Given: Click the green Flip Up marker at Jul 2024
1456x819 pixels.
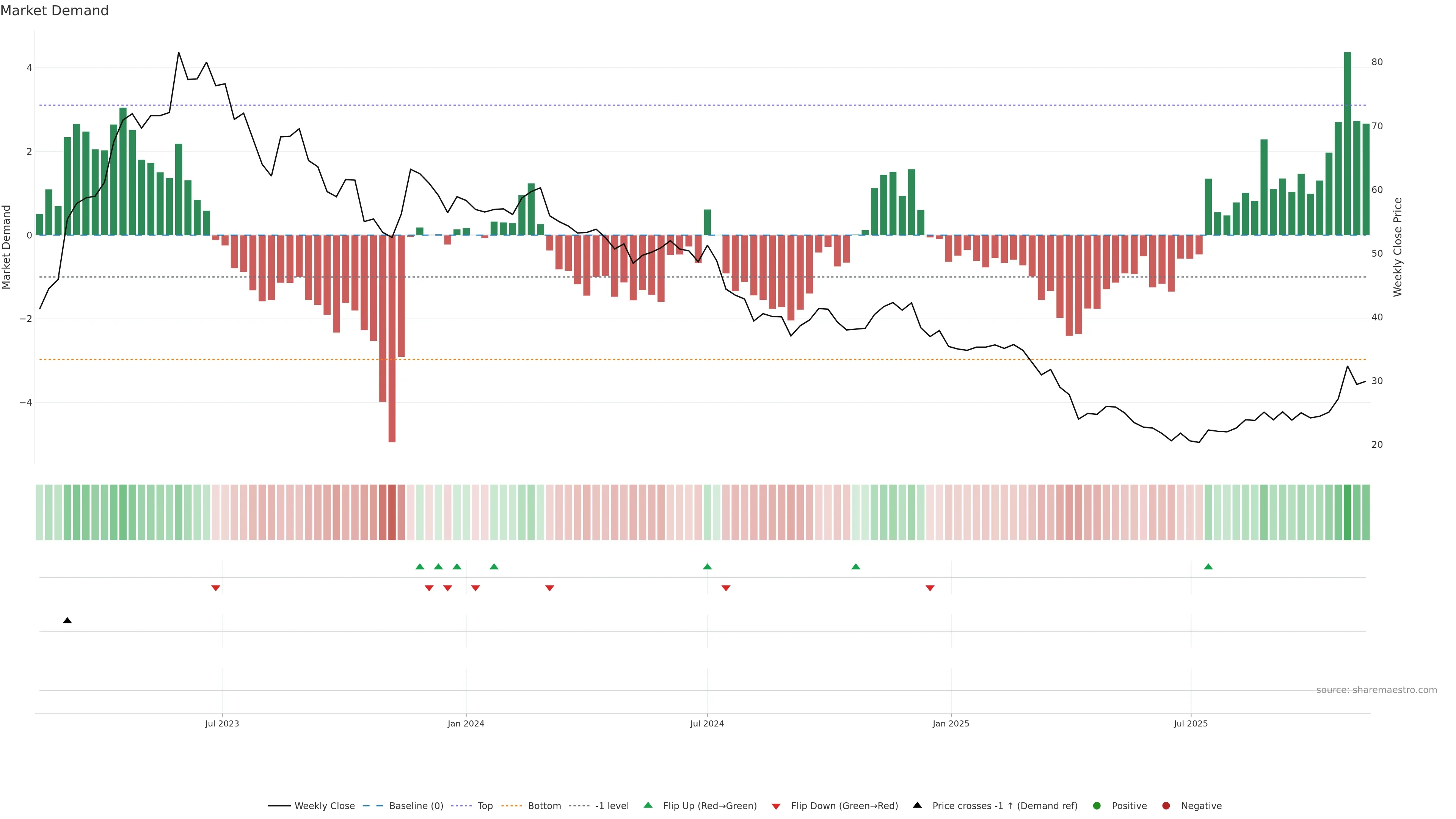Looking at the screenshot, I should coord(707,566).
